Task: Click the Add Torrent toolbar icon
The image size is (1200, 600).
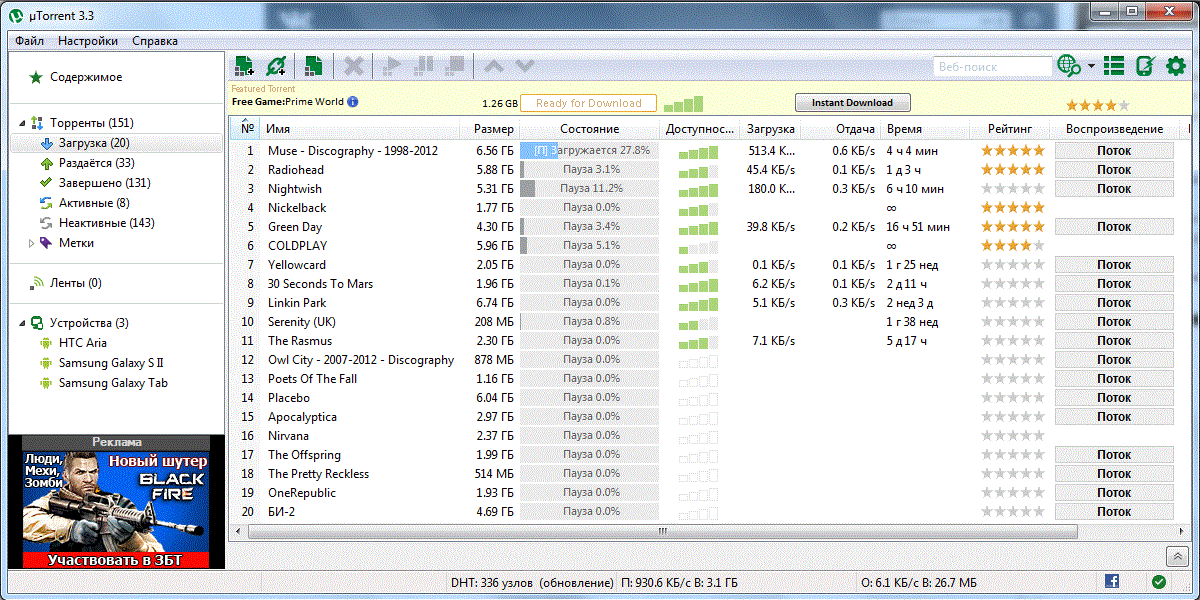Action: [244, 66]
